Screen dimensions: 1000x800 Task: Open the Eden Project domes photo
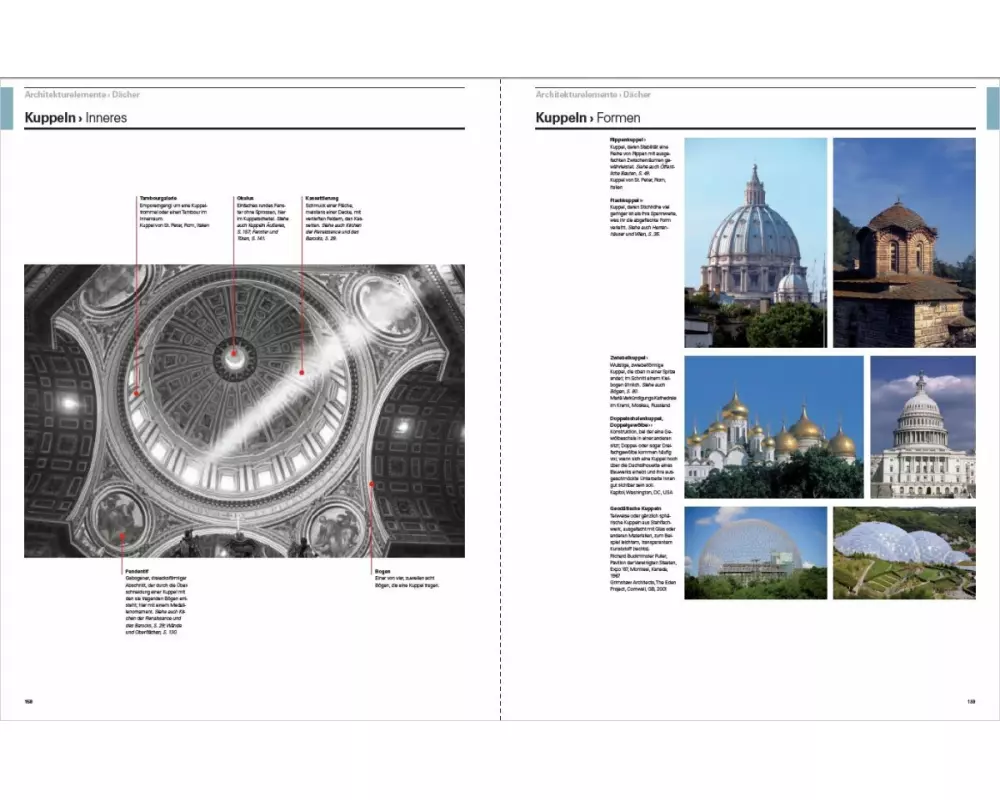point(904,552)
